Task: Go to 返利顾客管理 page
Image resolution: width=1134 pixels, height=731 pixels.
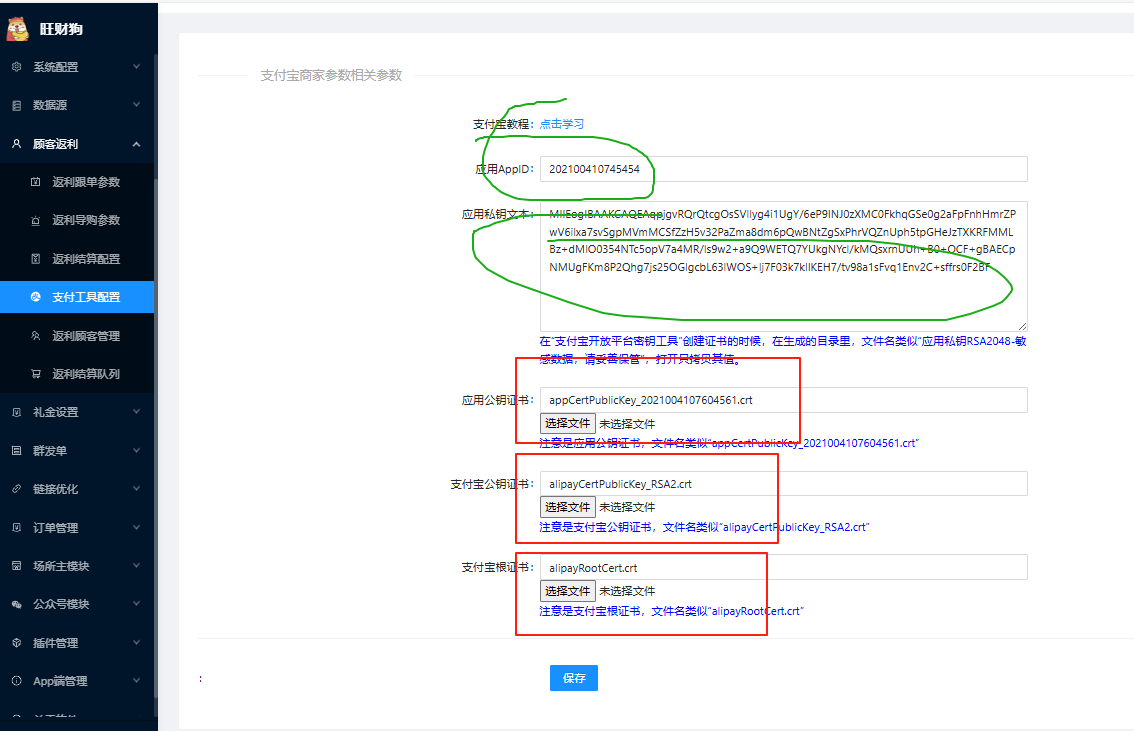Action: 86,336
